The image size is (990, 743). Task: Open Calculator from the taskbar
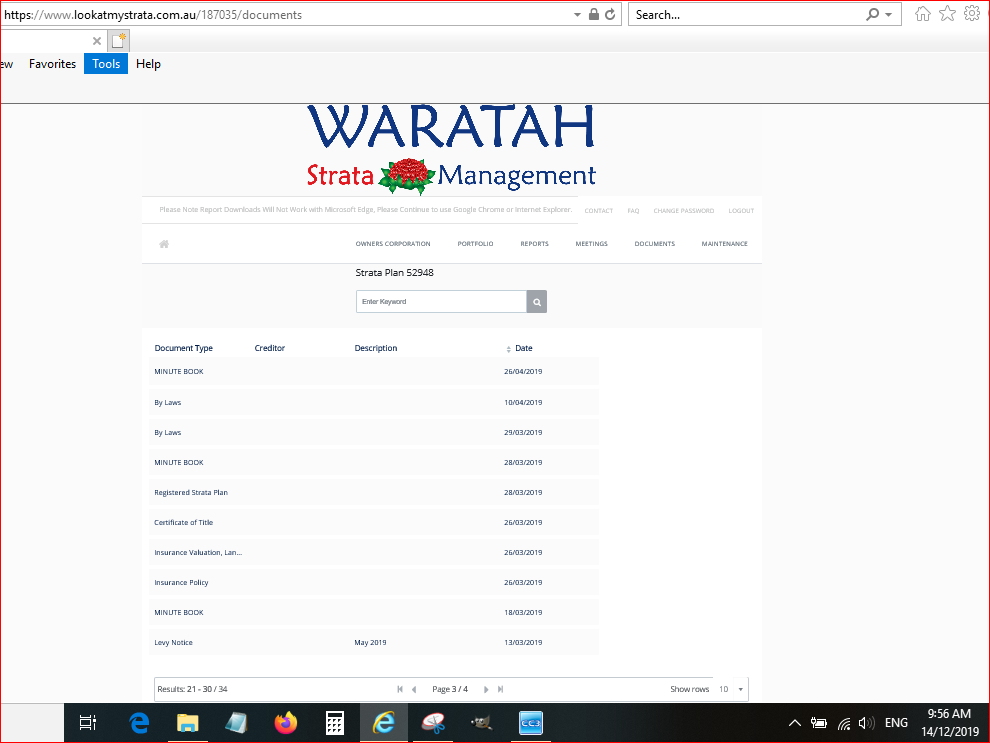(336, 723)
